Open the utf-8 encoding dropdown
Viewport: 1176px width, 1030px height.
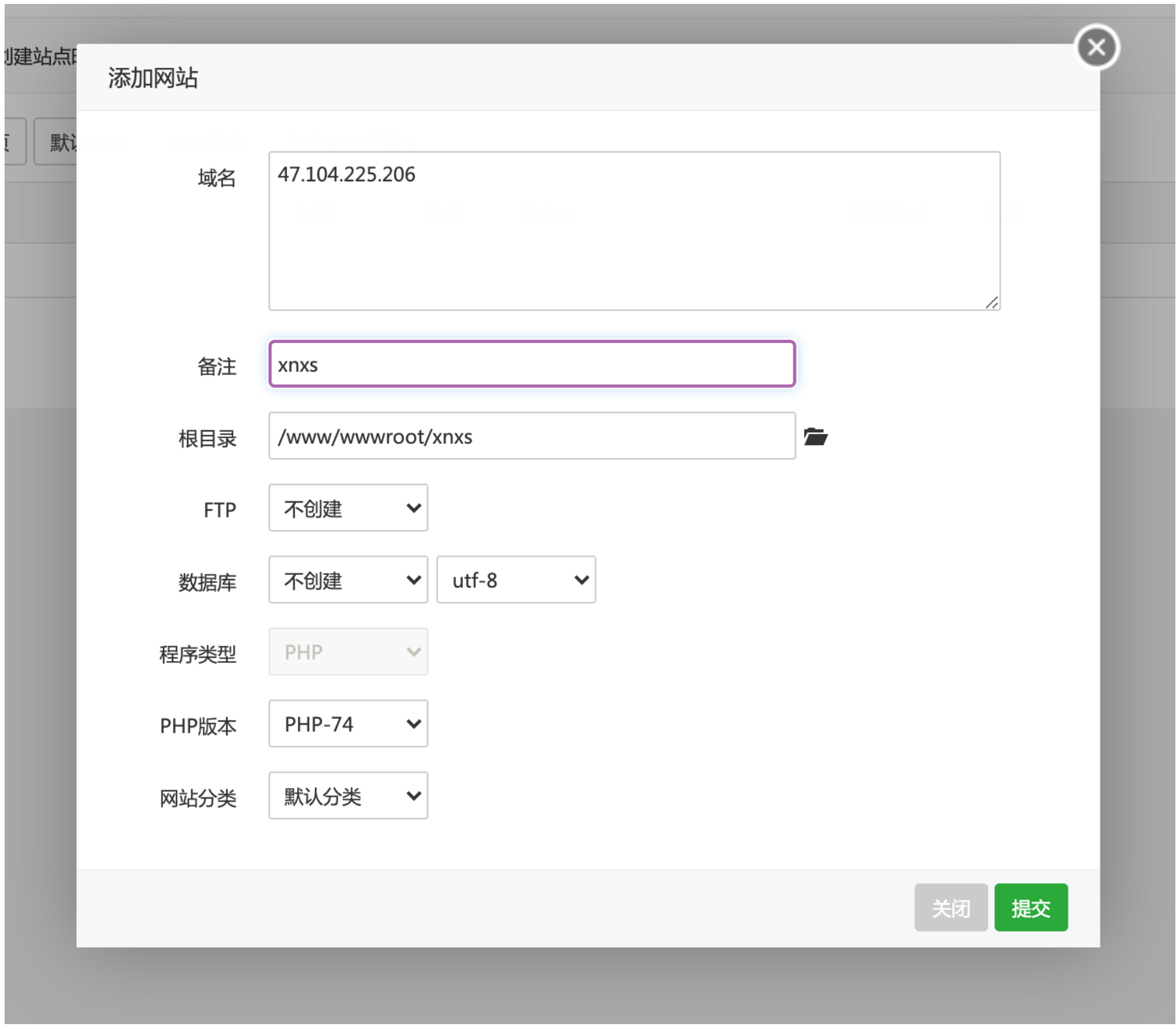click(516, 580)
